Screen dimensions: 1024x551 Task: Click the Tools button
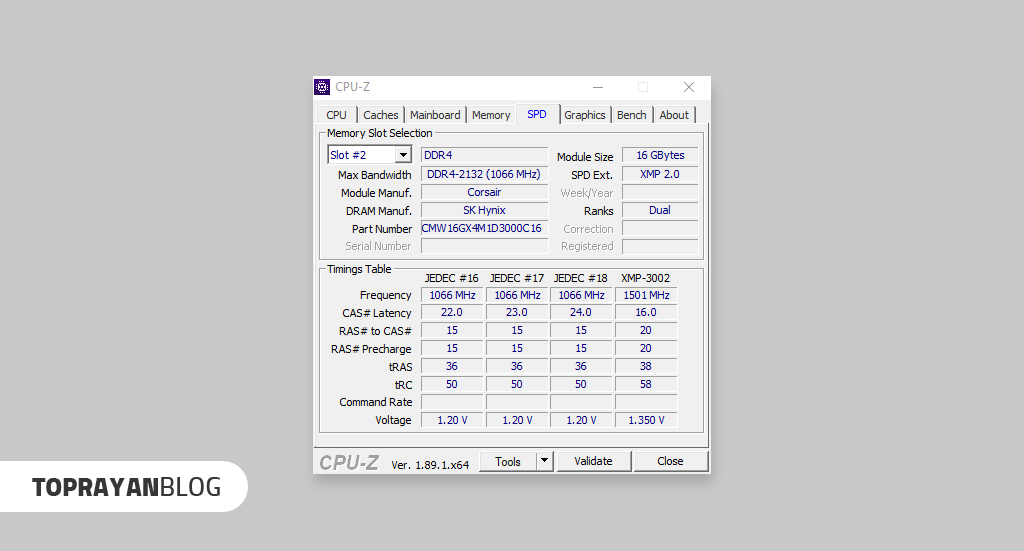click(x=508, y=461)
